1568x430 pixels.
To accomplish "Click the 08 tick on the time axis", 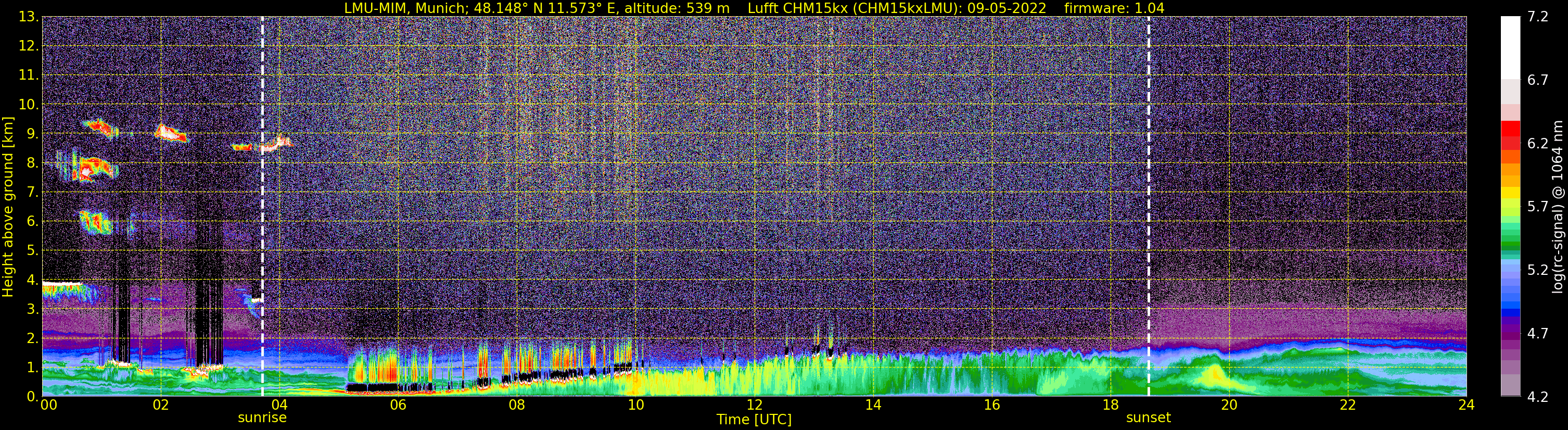I will 517,405.
